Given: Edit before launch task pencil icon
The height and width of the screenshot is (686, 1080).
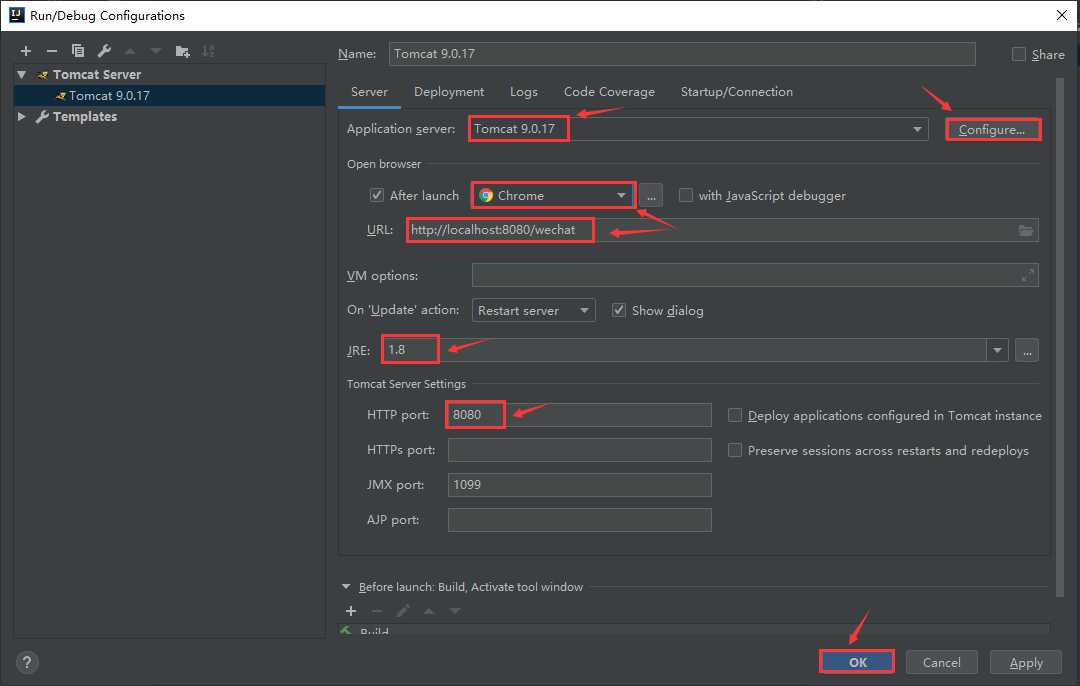Looking at the screenshot, I should [x=403, y=611].
